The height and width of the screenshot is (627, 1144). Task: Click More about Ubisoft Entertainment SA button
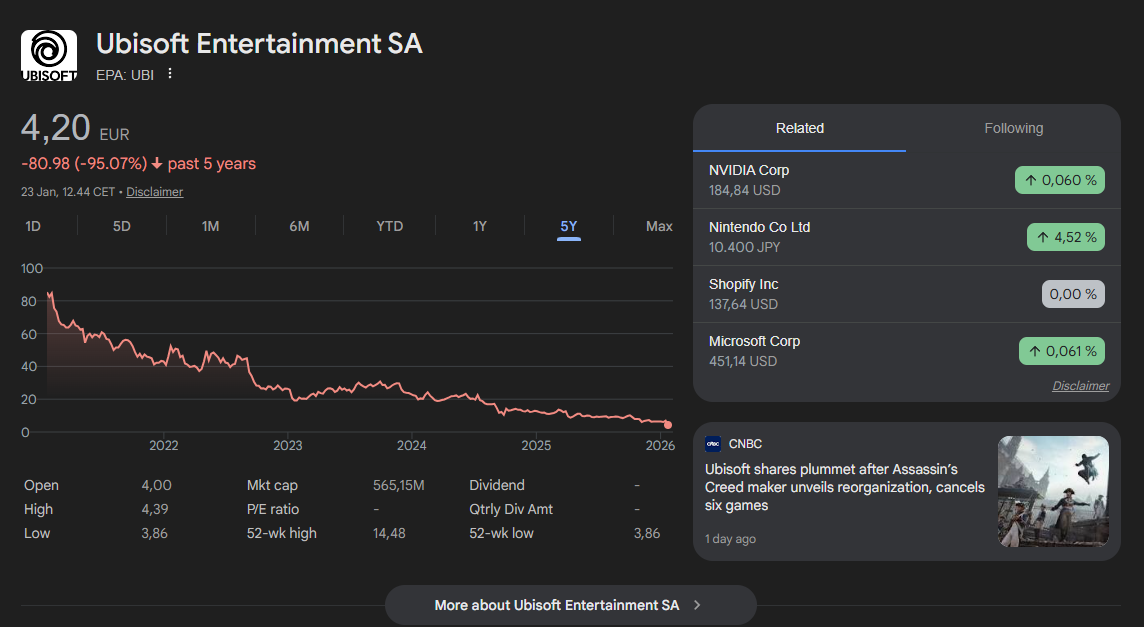[x=570, y=605]
